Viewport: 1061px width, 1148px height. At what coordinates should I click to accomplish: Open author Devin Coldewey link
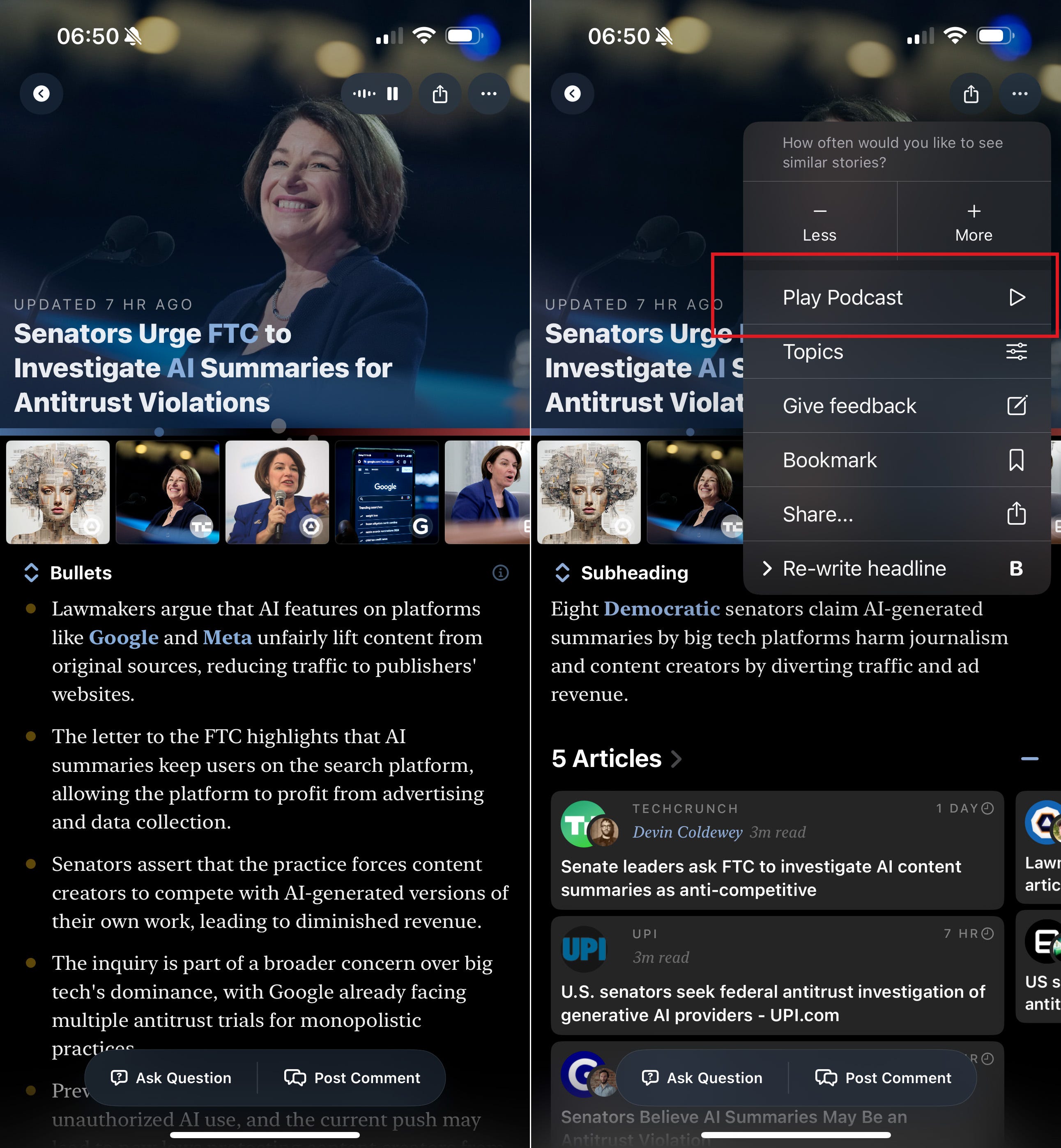pyautogui.click(x=687, y=832)
